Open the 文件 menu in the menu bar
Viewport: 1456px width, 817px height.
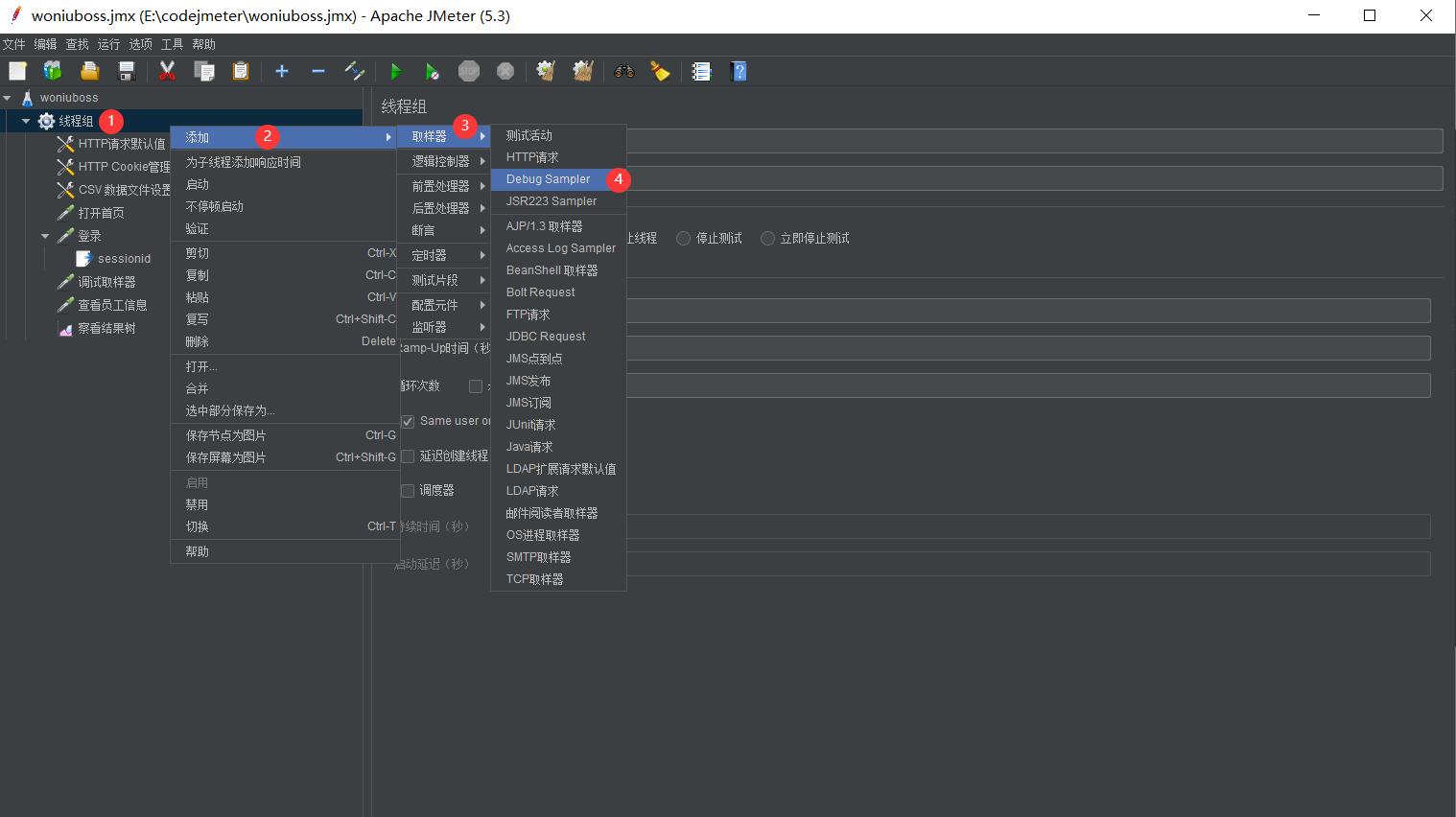click(13, 44)
